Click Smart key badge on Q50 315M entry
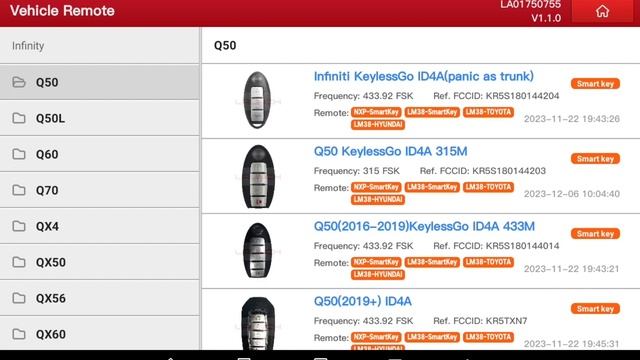 595,159
